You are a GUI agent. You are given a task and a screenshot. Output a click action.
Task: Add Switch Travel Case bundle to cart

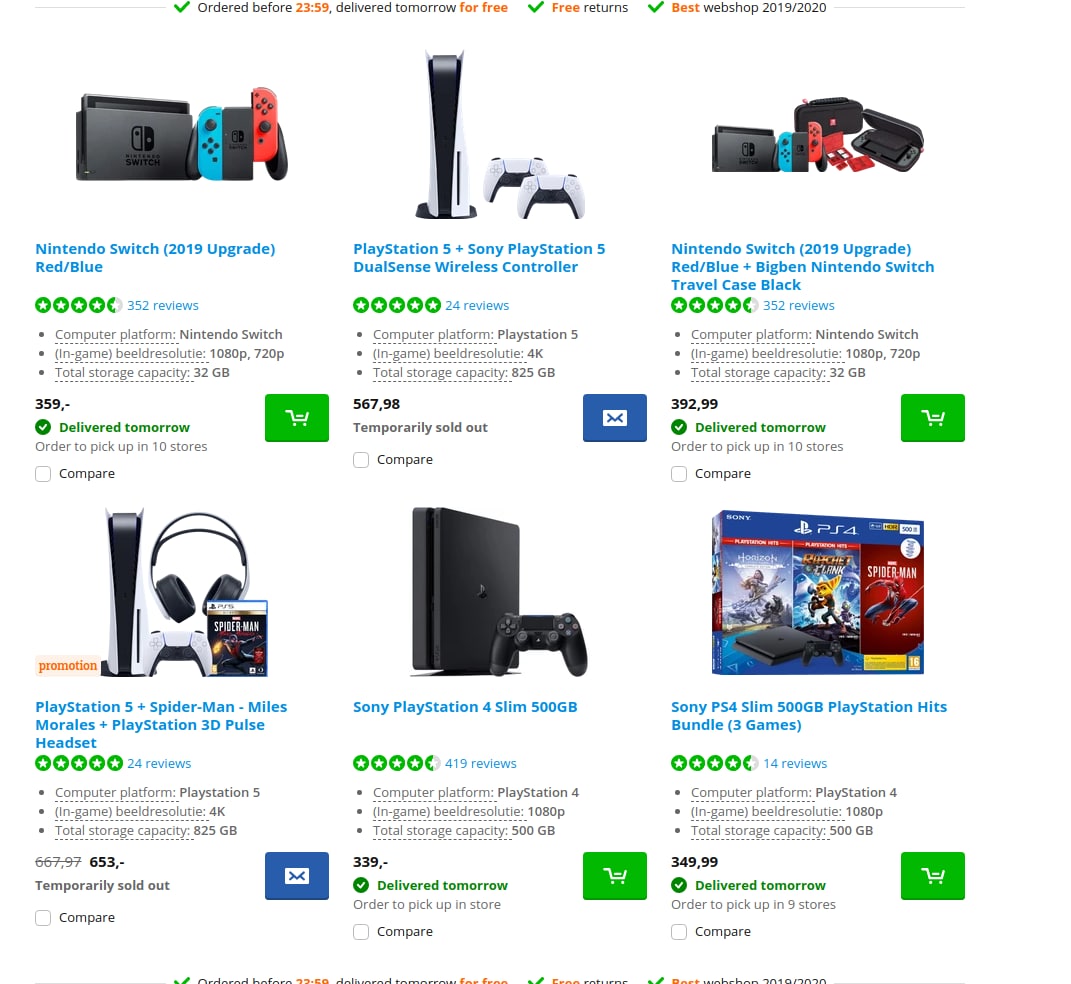pyautogui.click(x=932, y=418)
